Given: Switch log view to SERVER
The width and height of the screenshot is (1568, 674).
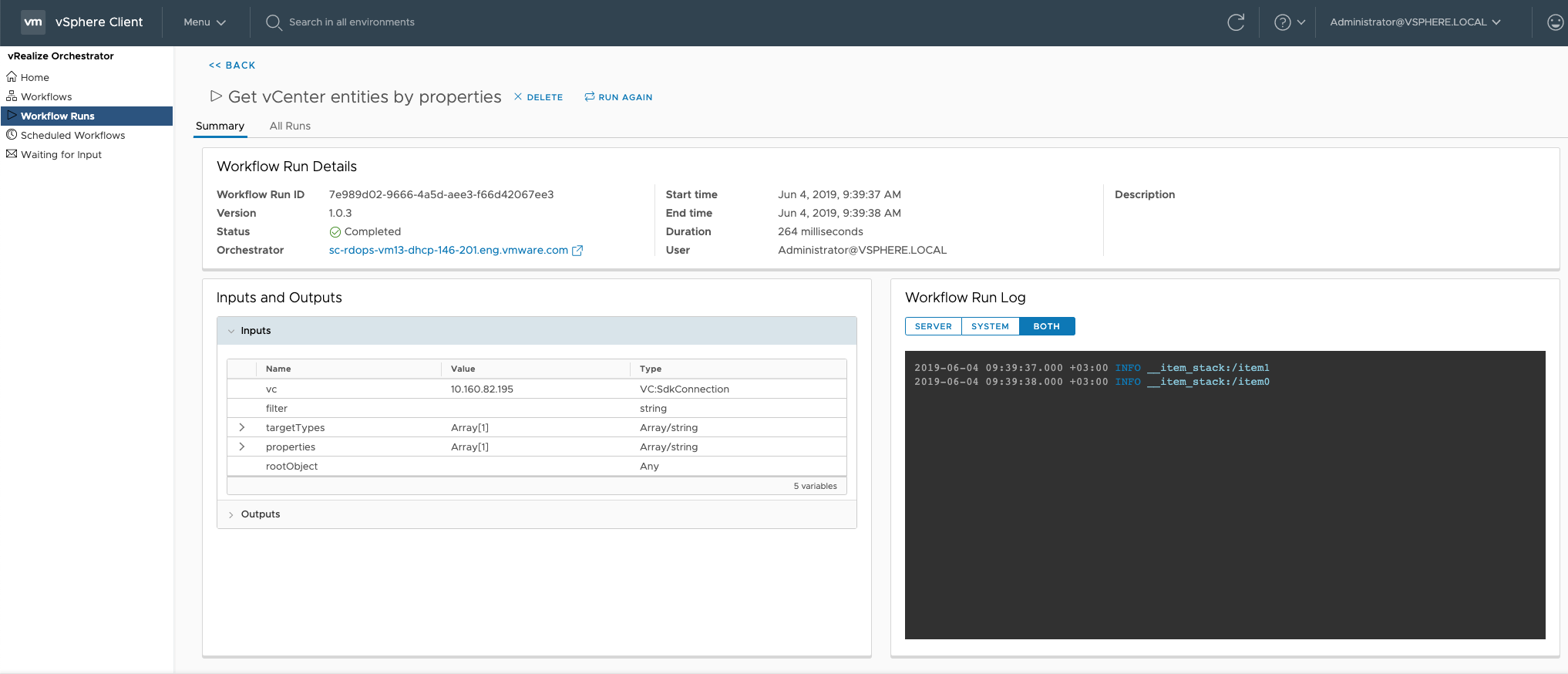Looking at the screenshot, I should tap(933, 326).
